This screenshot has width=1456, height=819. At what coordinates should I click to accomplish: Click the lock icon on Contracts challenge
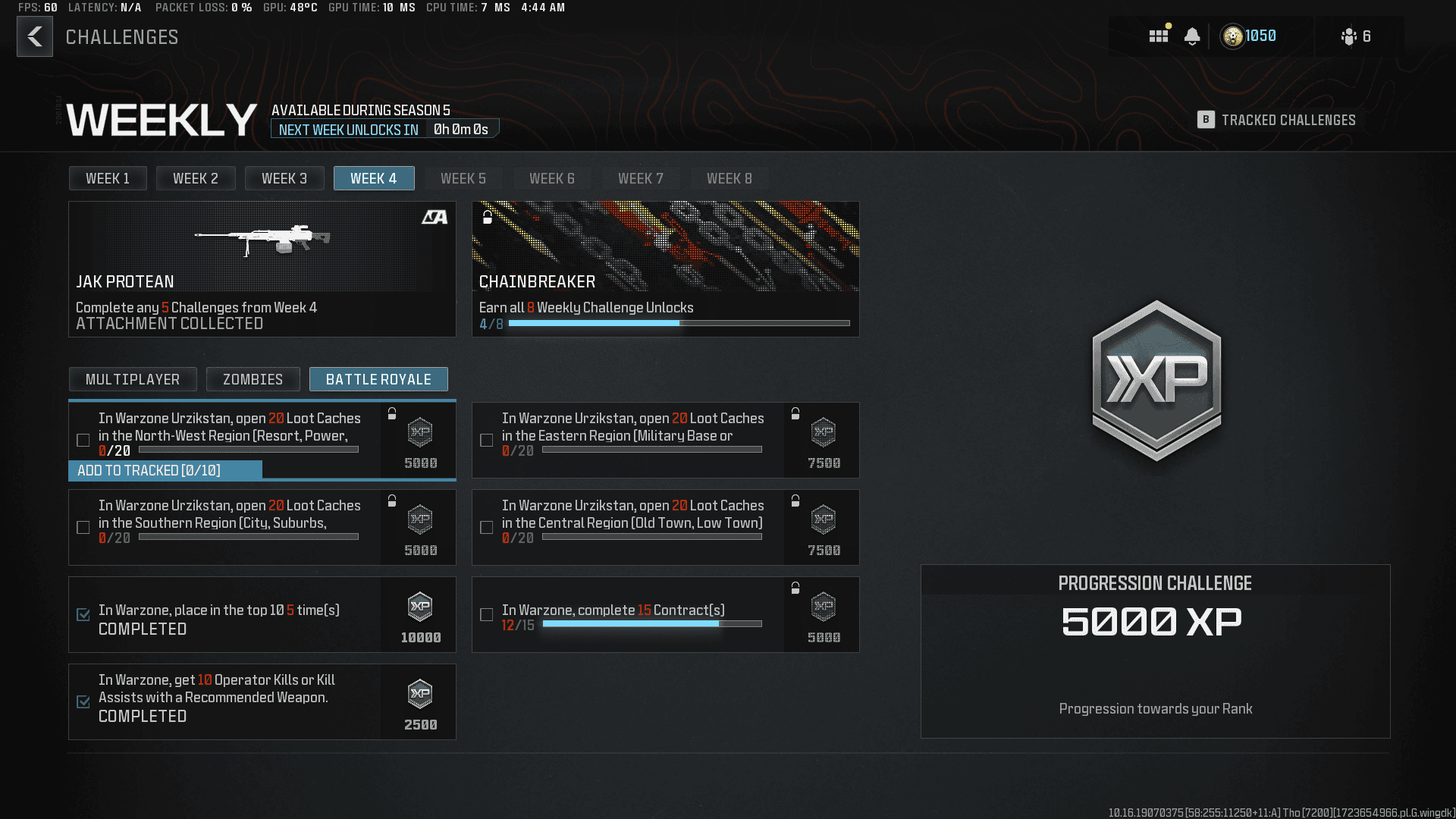795,588
